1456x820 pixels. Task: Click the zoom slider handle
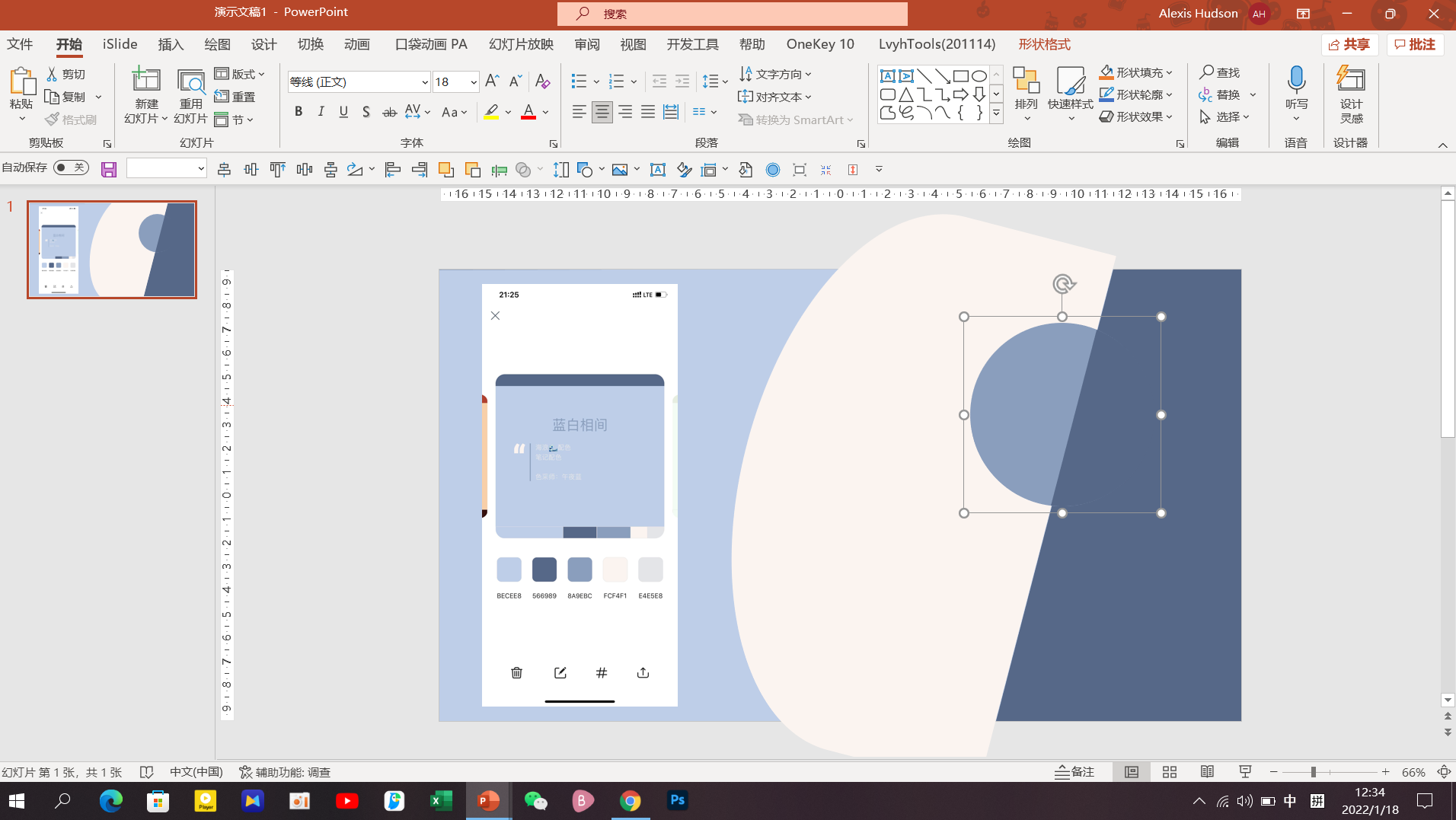[1313, 772]
